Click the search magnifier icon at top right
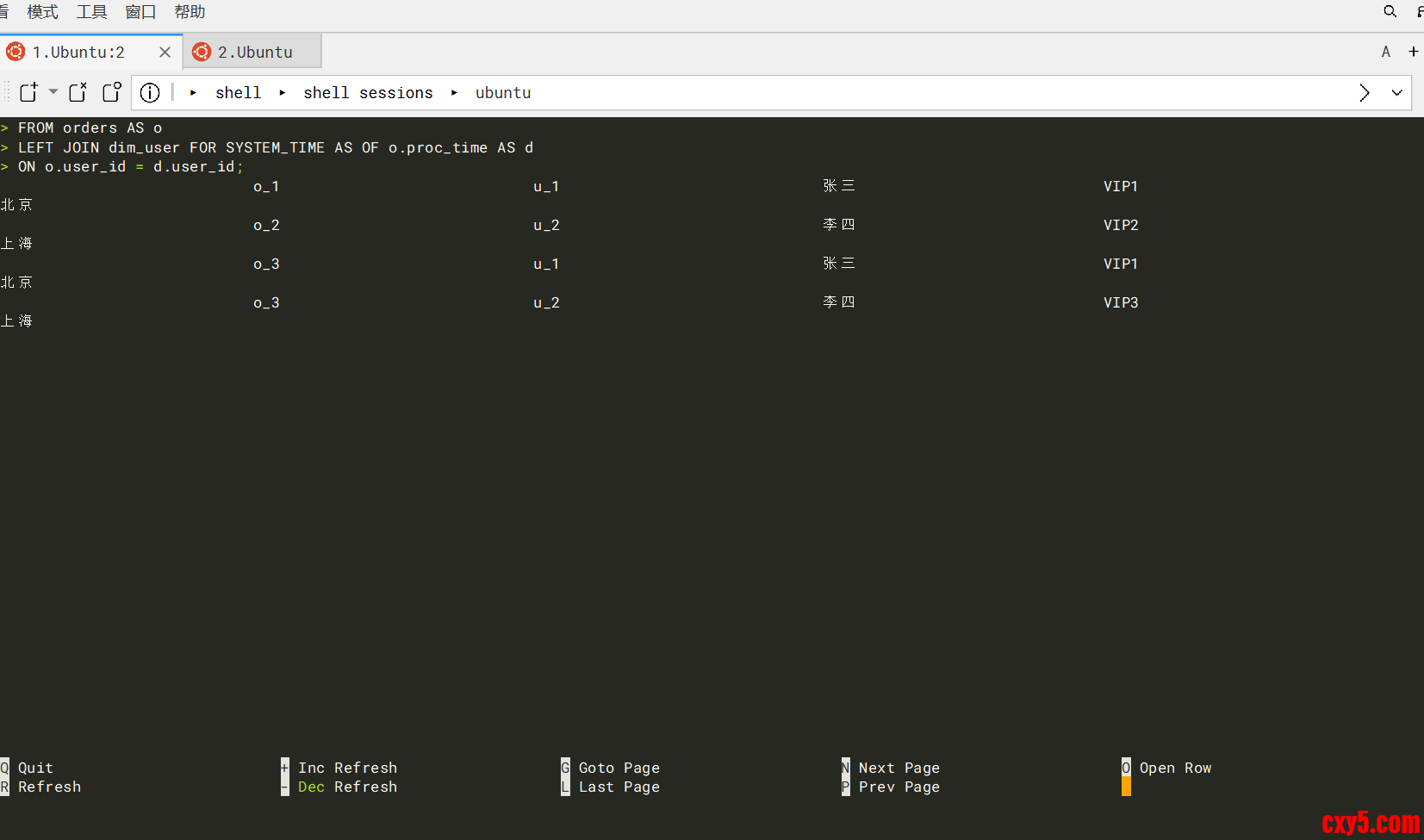1424x840 pixels. (1390, 12)
